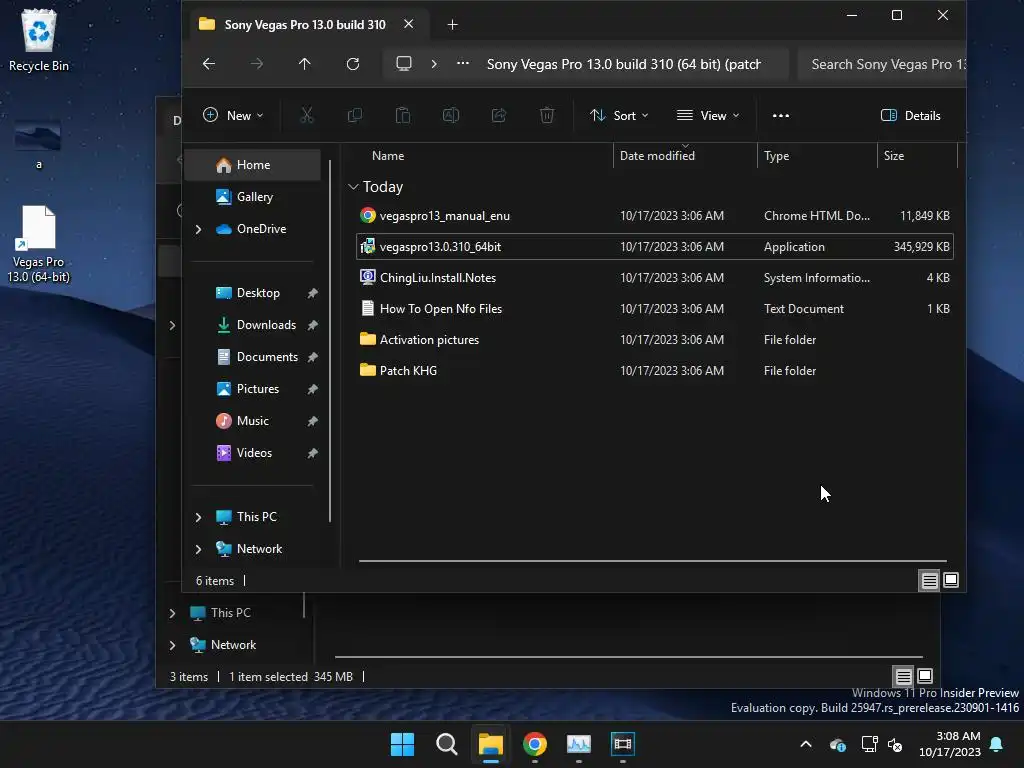Click the Copy icon in toolbar
The image size is (1024, 768).
(x=355, y=116)
